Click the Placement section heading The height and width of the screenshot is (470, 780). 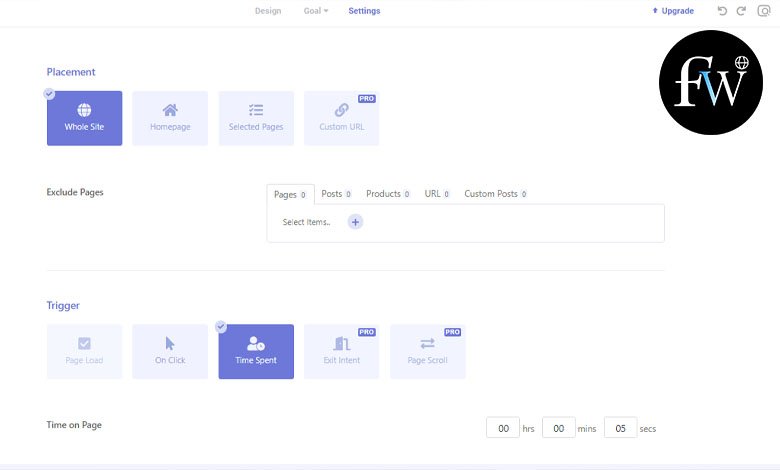coord(71,72)
